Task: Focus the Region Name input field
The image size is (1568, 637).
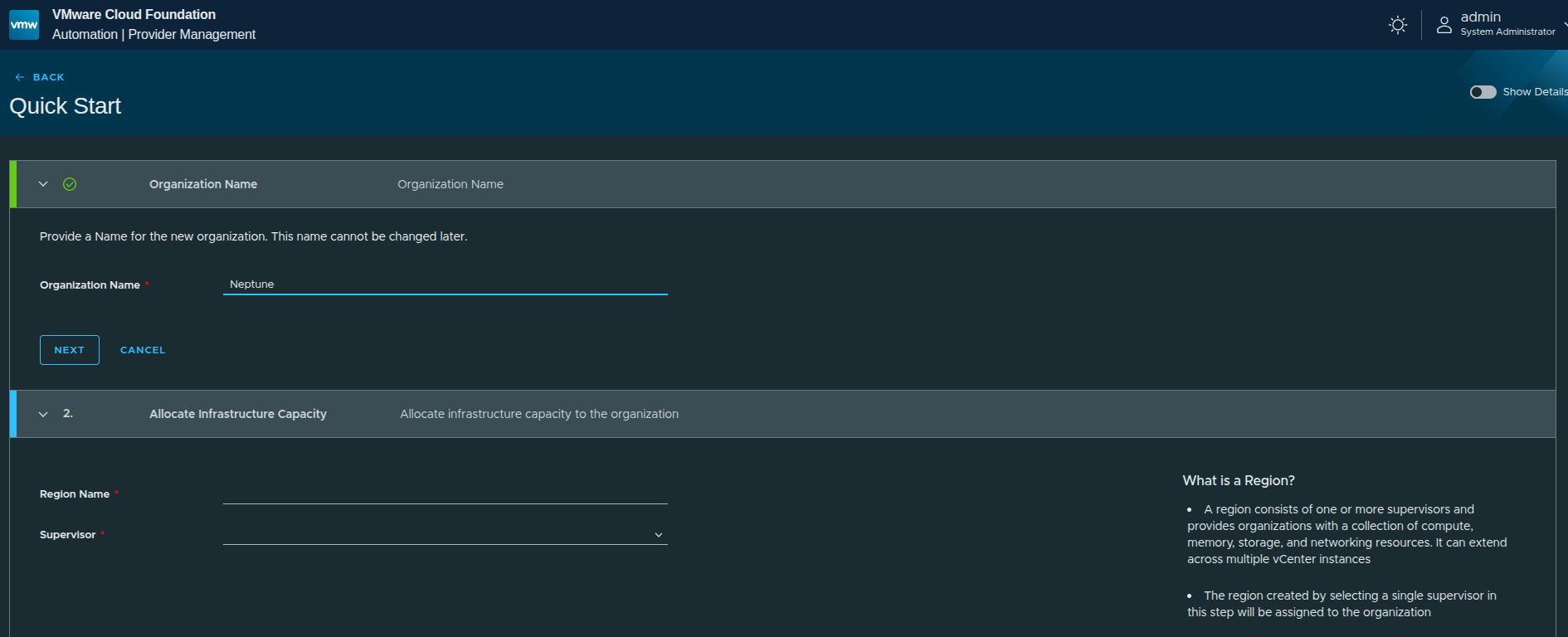Action: 446,494
